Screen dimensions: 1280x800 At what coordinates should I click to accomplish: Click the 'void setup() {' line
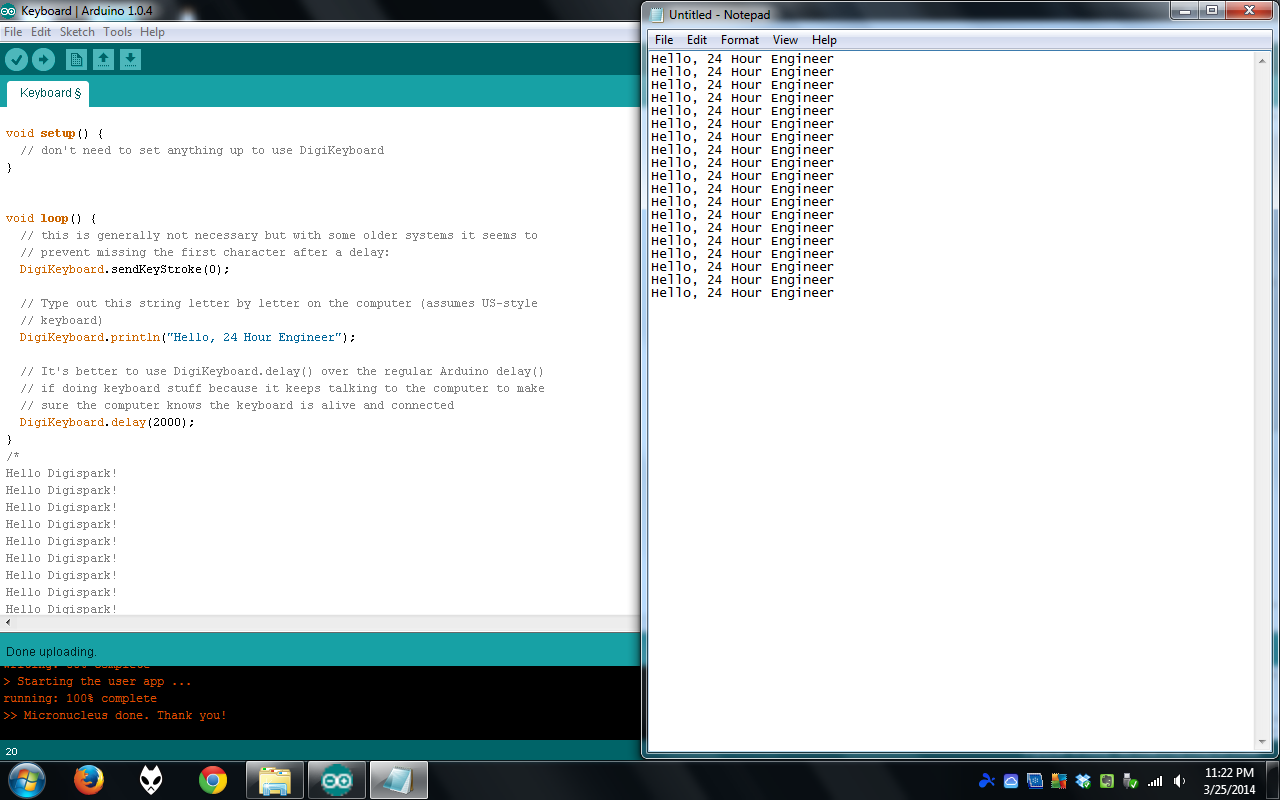[x=55, y=133]
